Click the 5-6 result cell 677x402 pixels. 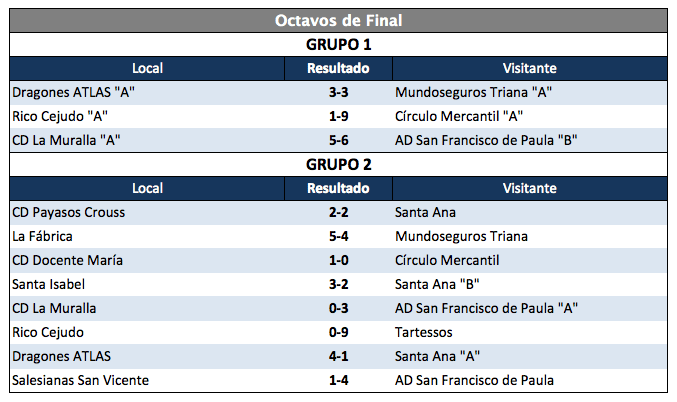point(338,140)
